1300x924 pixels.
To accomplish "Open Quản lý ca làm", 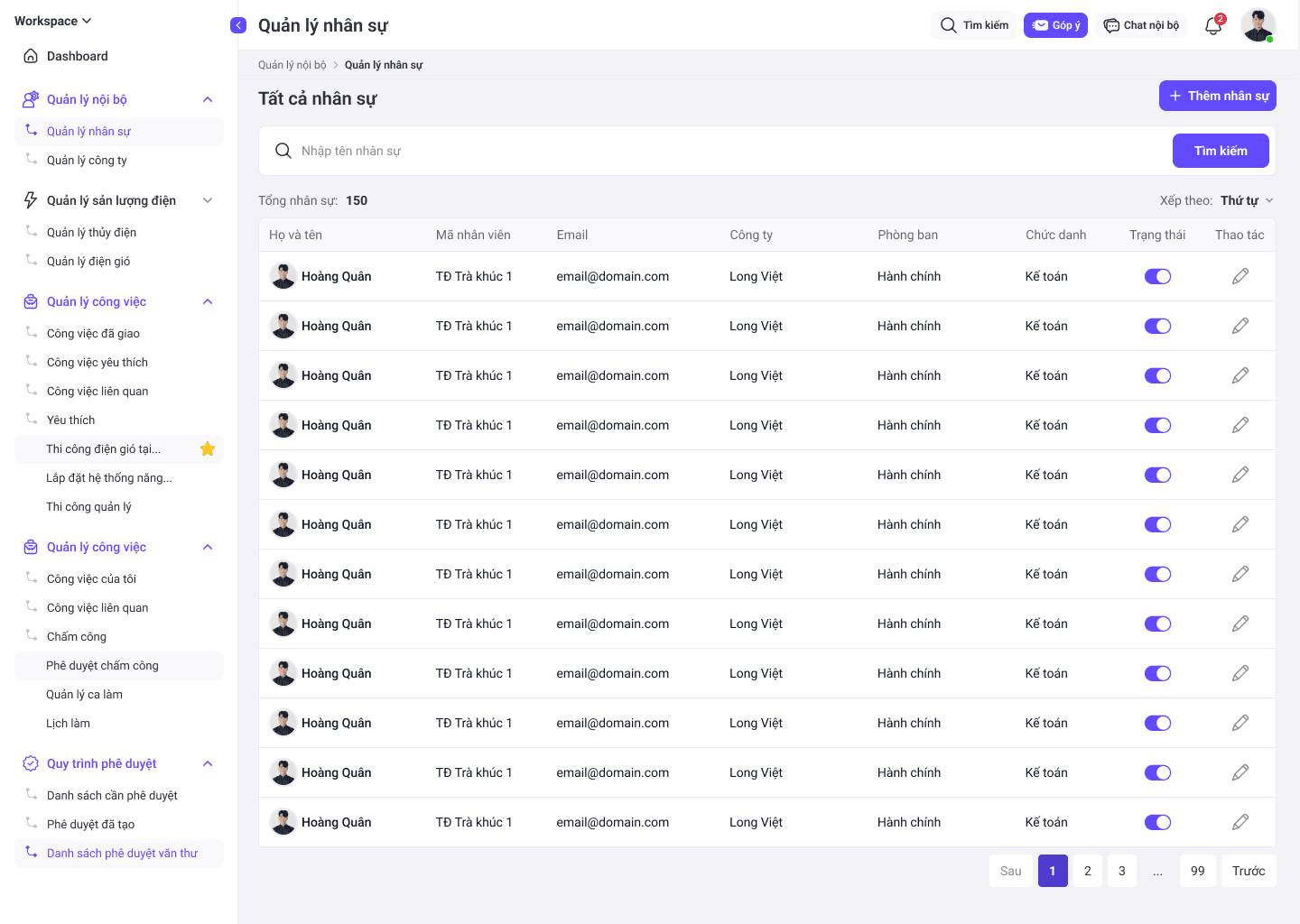I will pyautogui.click(x=119, y=694).
